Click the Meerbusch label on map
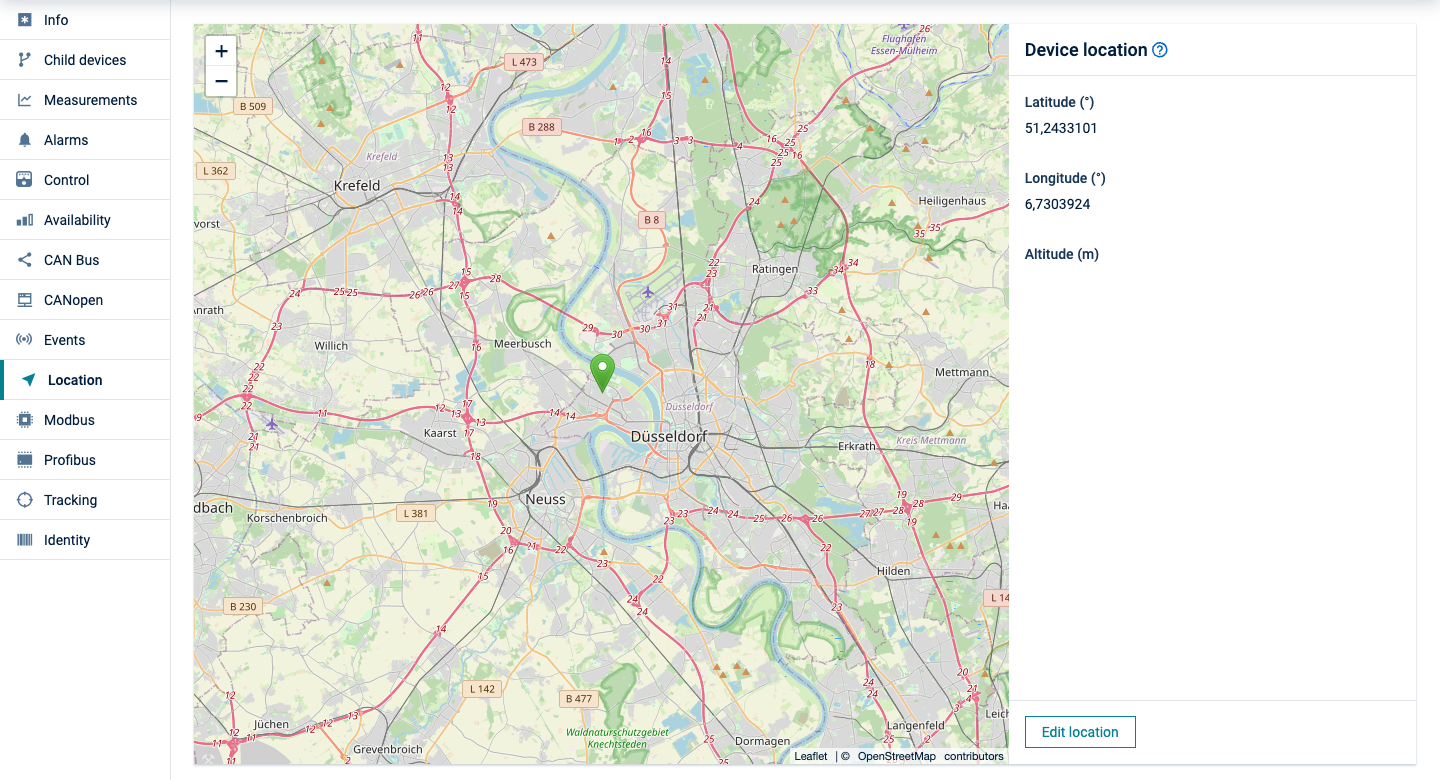This screenshot has width=1440, height=780. pyautogui.click(x=523, y=343)
